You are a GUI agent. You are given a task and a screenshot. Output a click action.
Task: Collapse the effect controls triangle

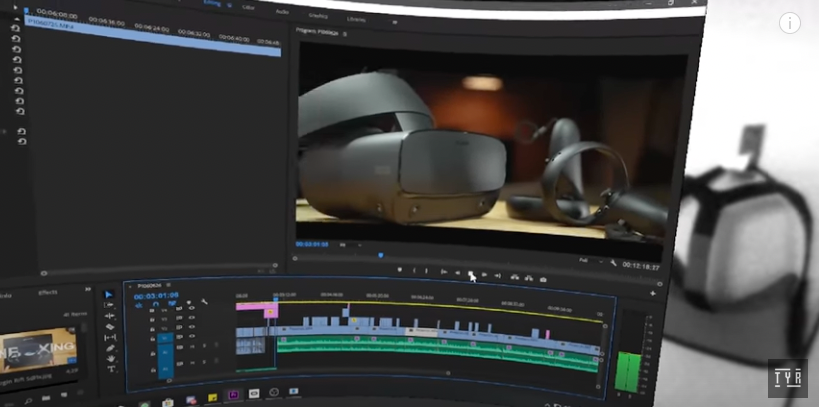pyautogui.click(x=16, y=18)
